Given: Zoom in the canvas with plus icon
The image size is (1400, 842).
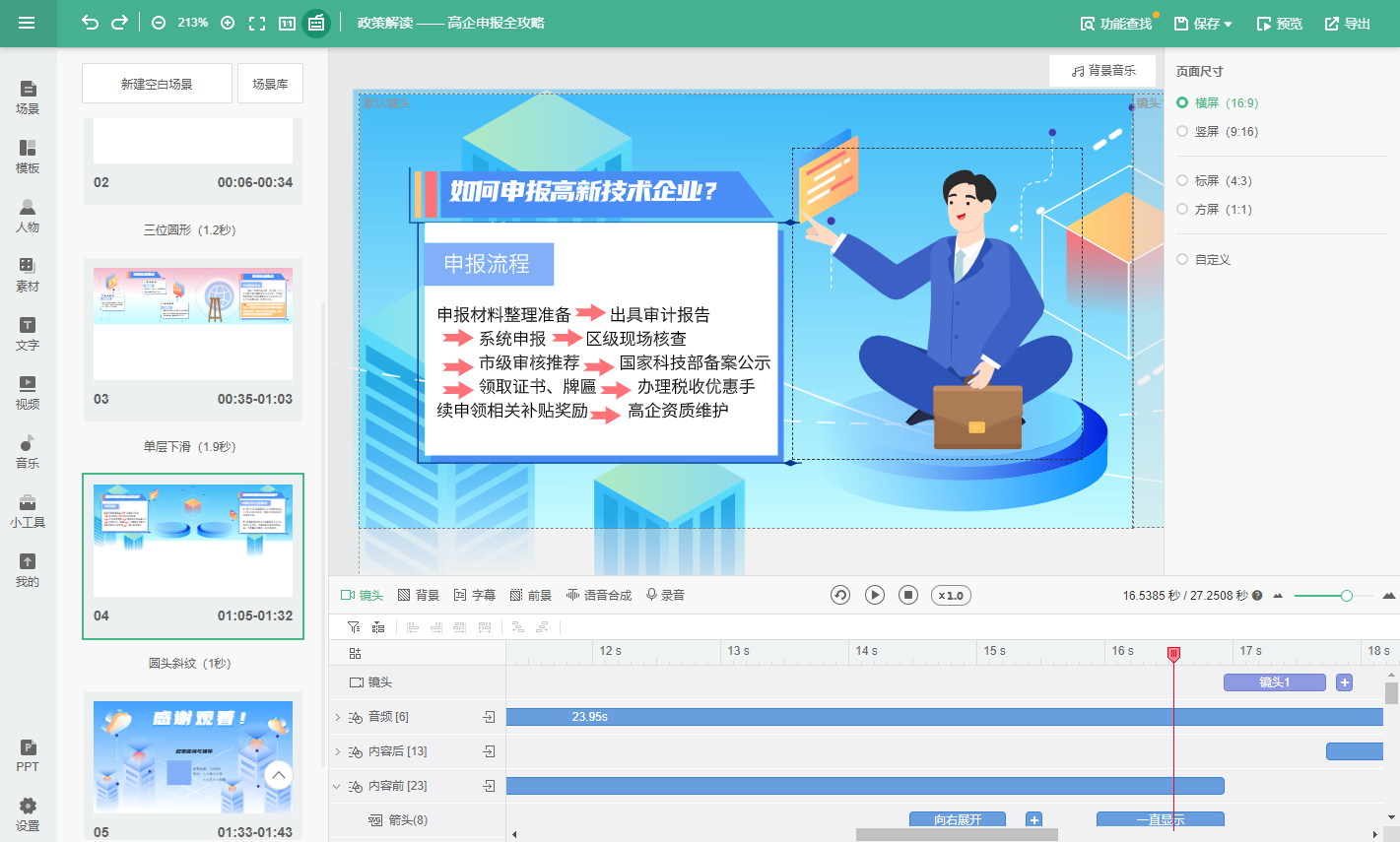Looking at the screenshot, I should pyautogui.click(x=228, y=23).
